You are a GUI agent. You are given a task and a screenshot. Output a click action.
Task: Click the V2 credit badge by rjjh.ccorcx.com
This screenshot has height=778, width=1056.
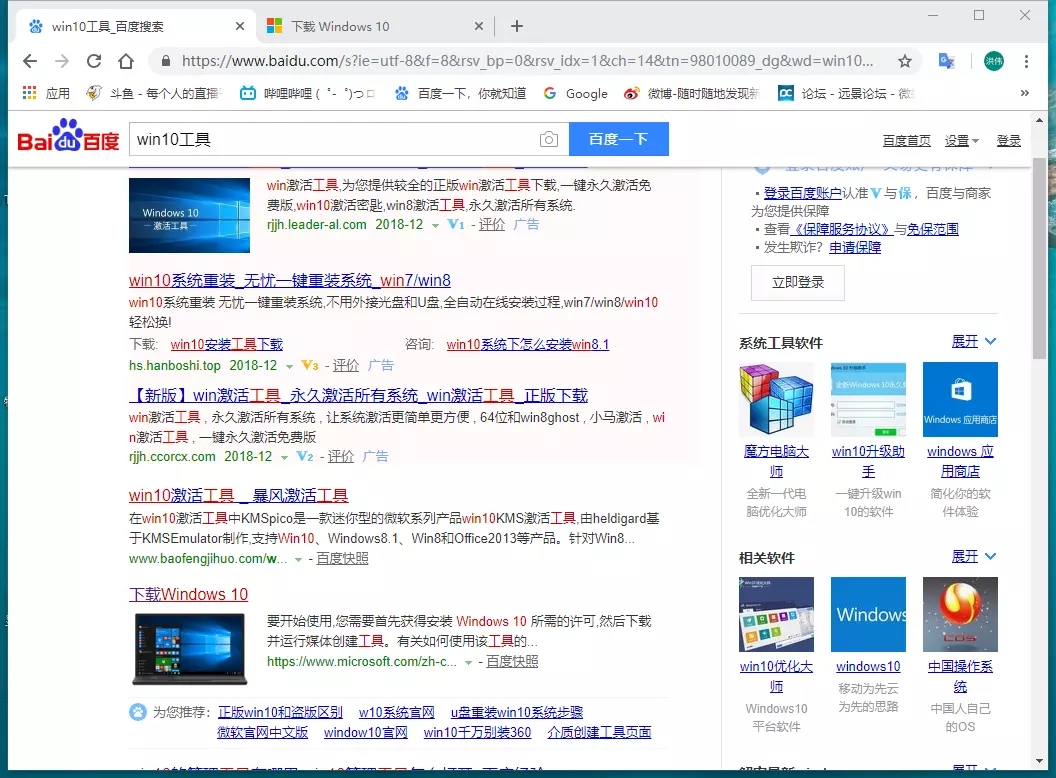click(x=304, y=456)
